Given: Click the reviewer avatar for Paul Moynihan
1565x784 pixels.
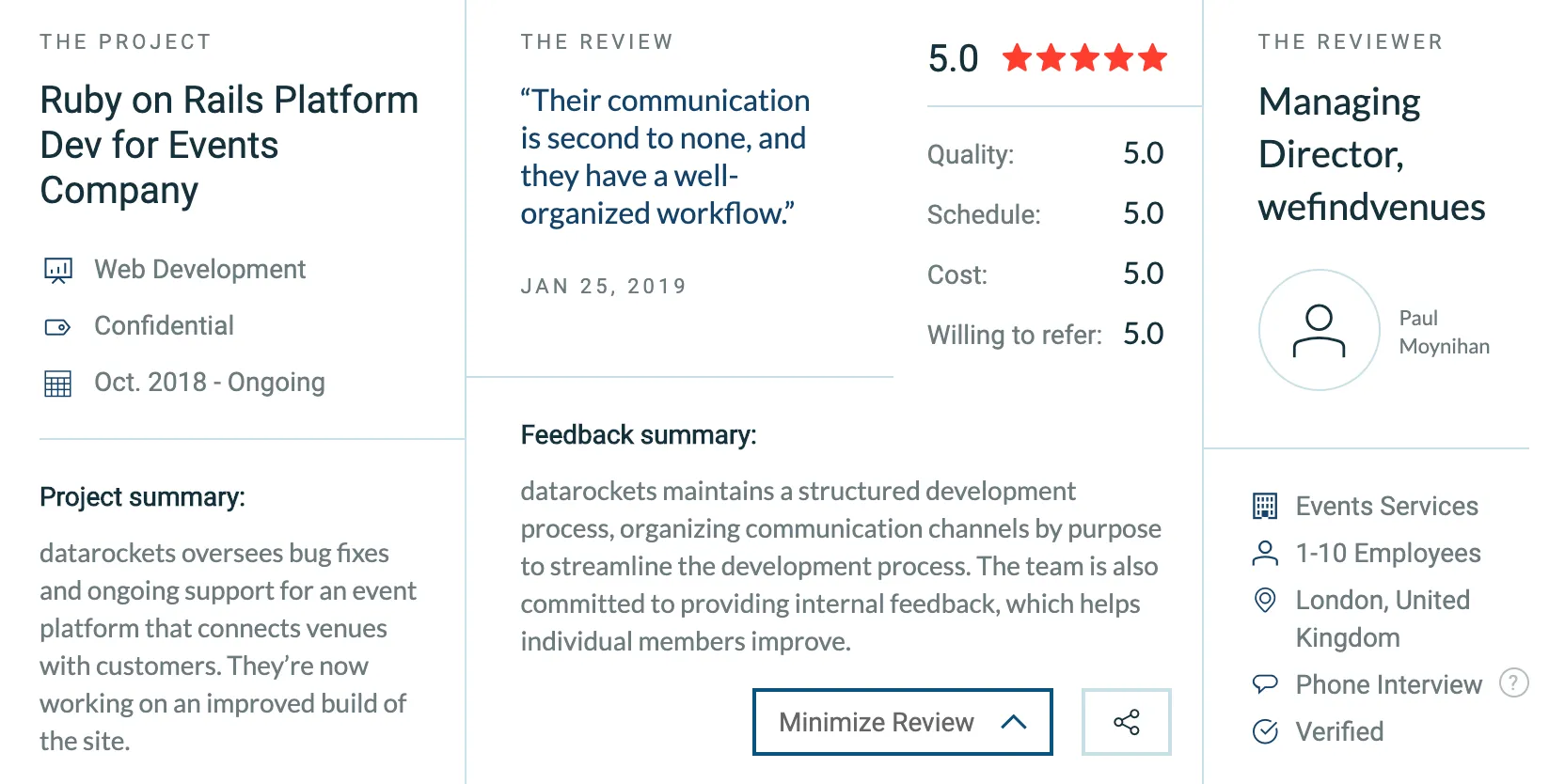Looking at the screenshot, I should tap(1319, 331).
